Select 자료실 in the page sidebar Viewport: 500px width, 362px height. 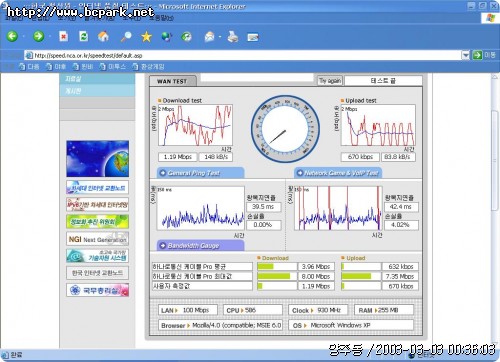point(97,79)
